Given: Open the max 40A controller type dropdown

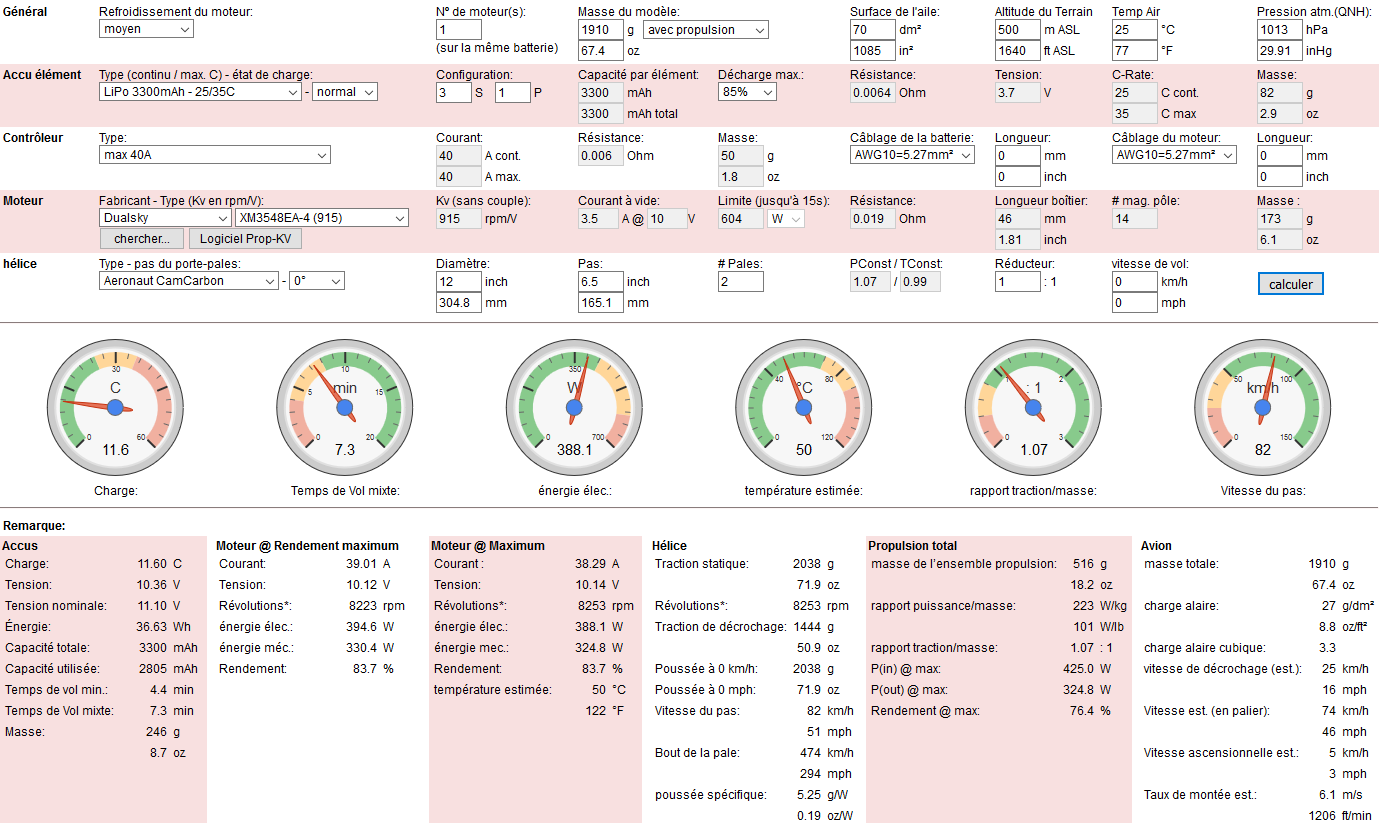Looking at the screenshot, I should coord(214,155).
